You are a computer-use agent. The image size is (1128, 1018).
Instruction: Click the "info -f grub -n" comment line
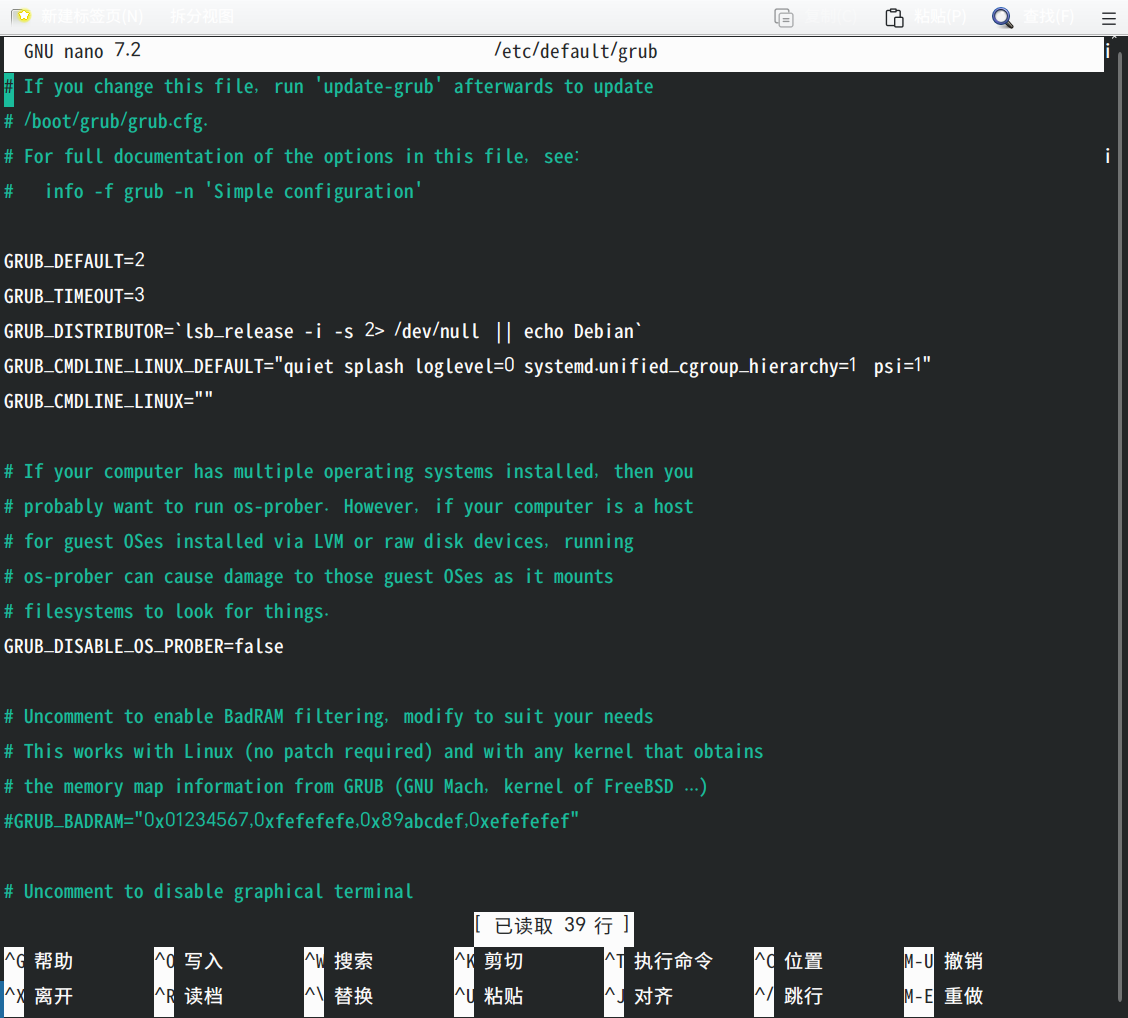pos(213,191)
